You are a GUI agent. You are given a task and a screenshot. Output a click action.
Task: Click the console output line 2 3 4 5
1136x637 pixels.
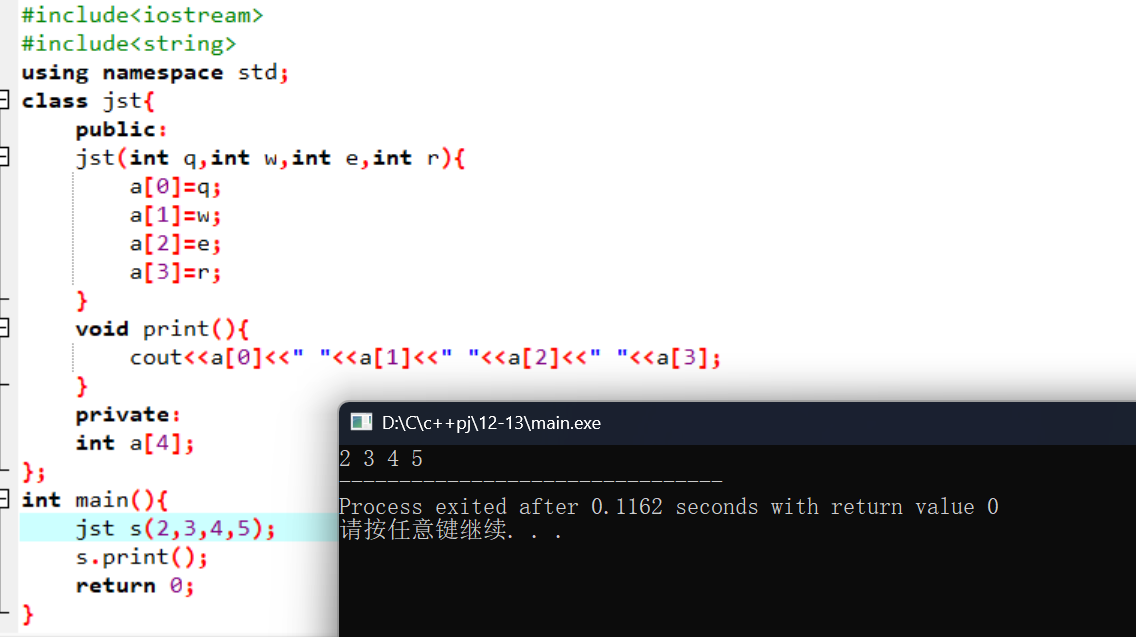(x=381, y=459)
